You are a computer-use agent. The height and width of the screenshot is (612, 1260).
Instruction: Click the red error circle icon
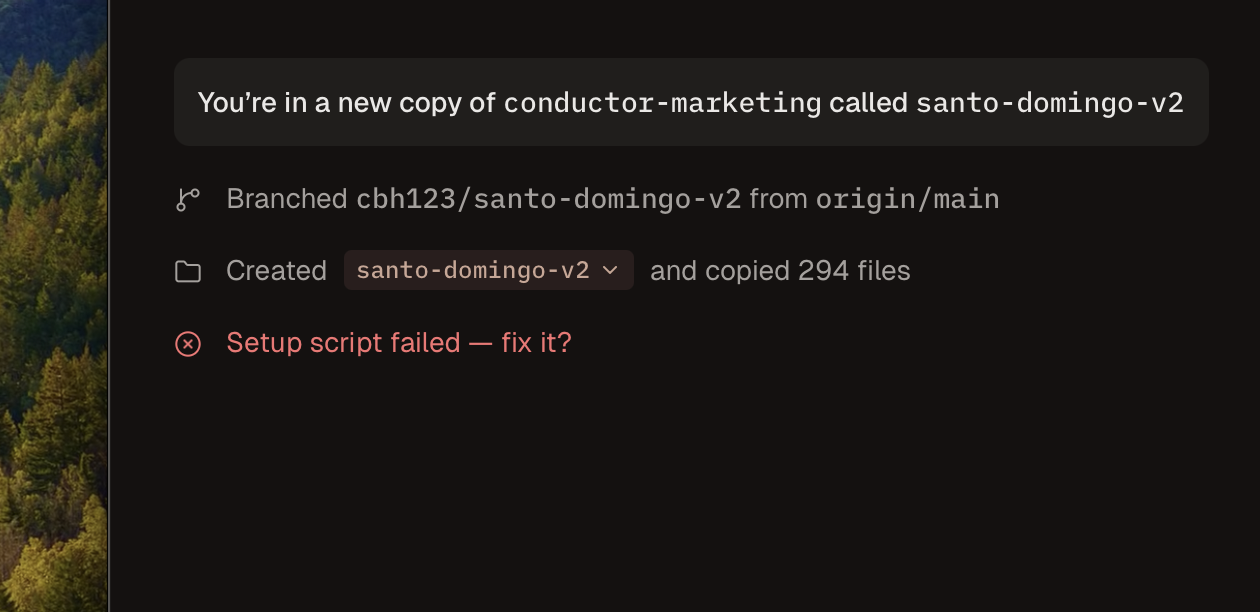click(x=188, y=344)
